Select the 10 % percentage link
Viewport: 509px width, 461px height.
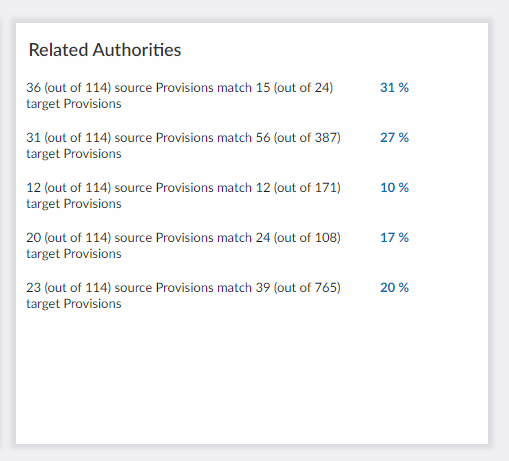tap(394, 188)
